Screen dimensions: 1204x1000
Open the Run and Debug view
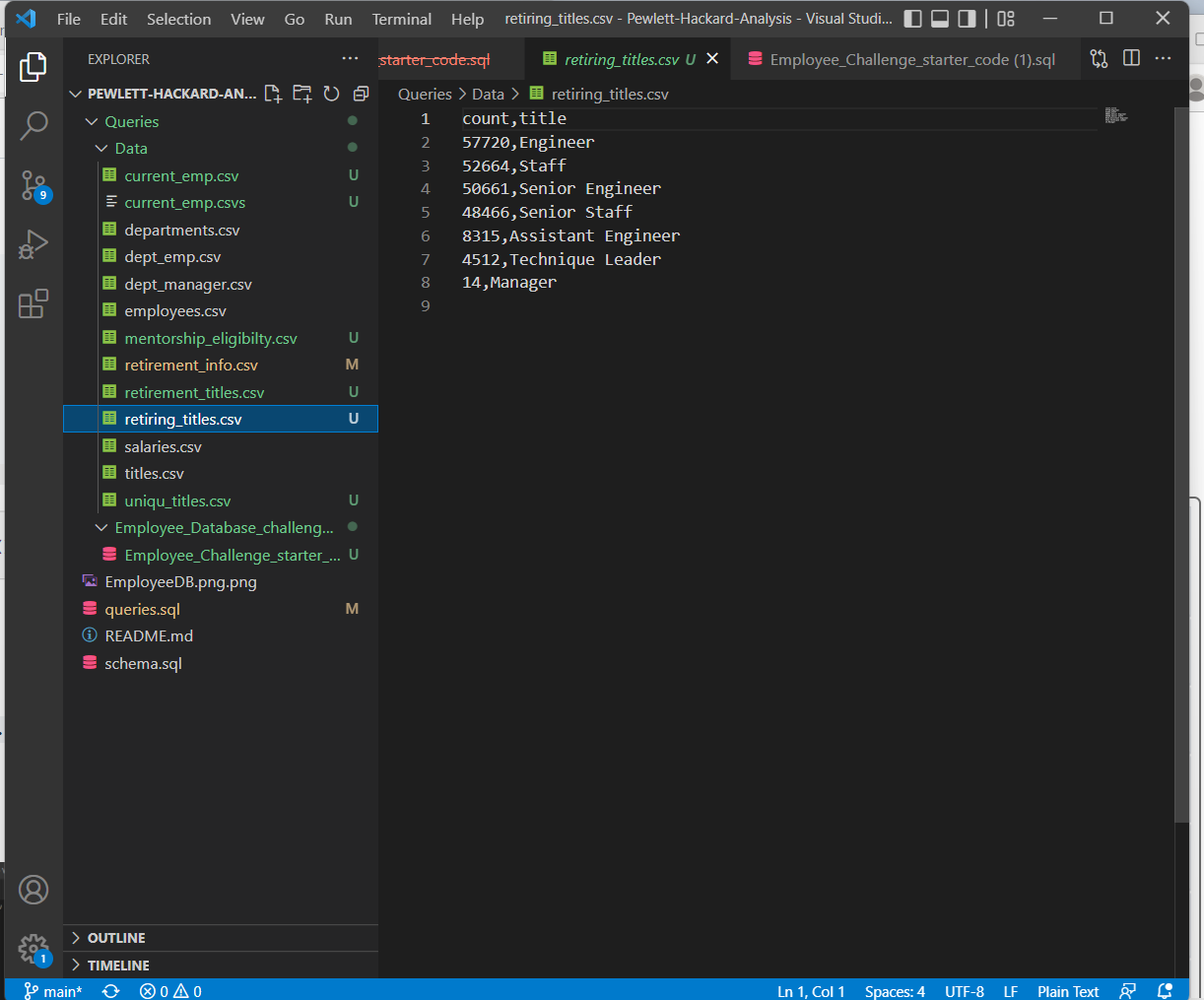point(33,243)
